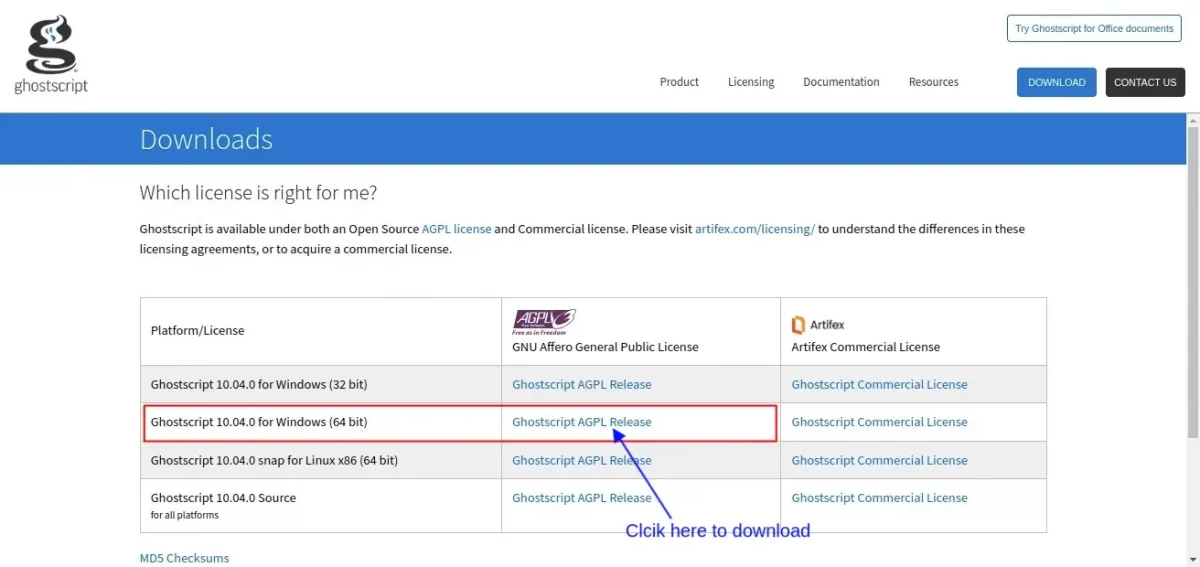Open Commercial License for Source
This screenshot has height=567, width=1200.
[879, 498]
